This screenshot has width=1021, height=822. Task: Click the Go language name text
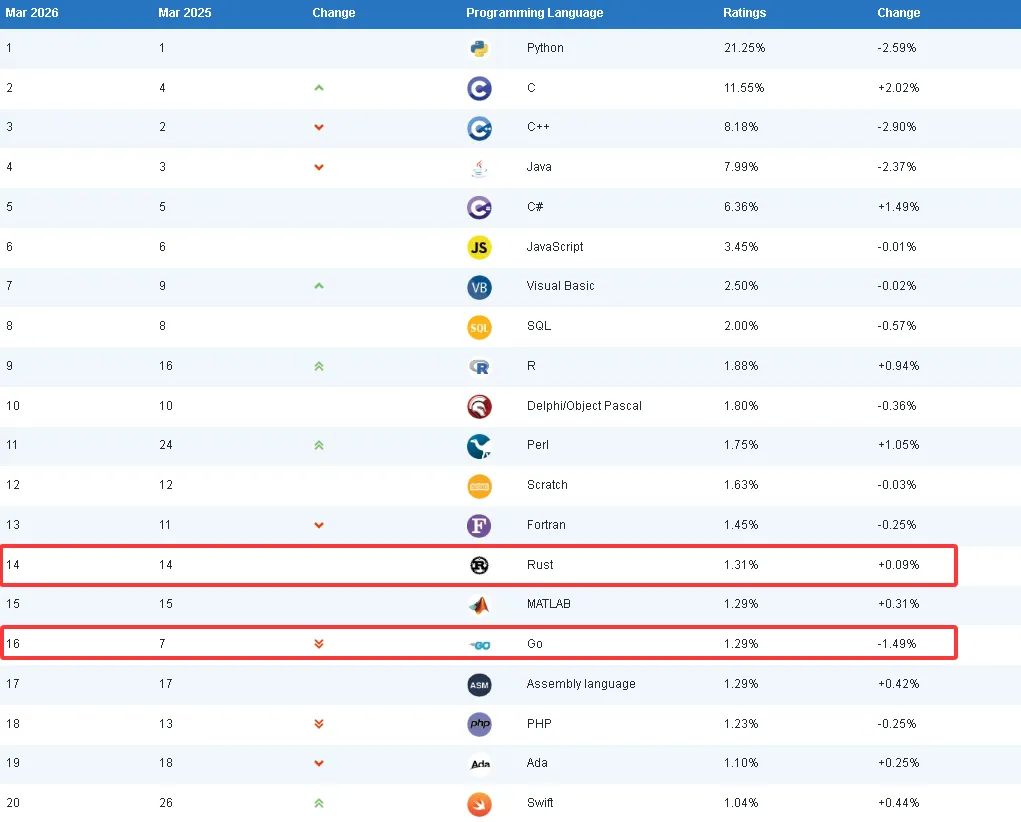(535, 644)
